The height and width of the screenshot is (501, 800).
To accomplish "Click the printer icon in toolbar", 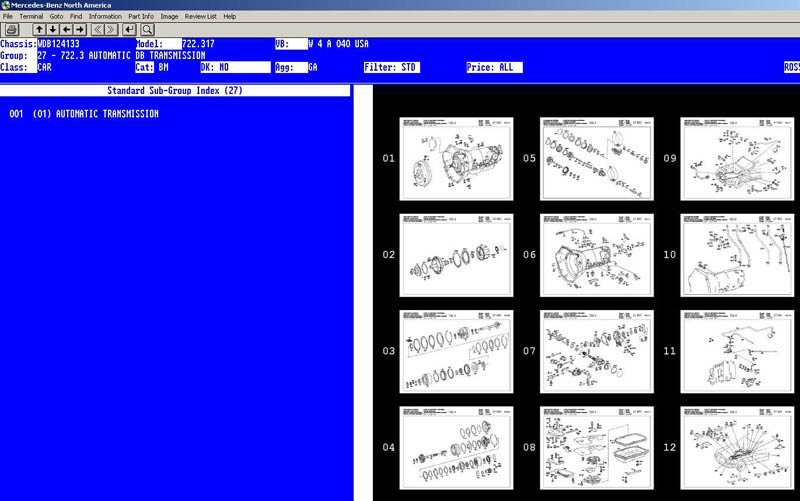I will pyautogui.click(x=11, y=30).
